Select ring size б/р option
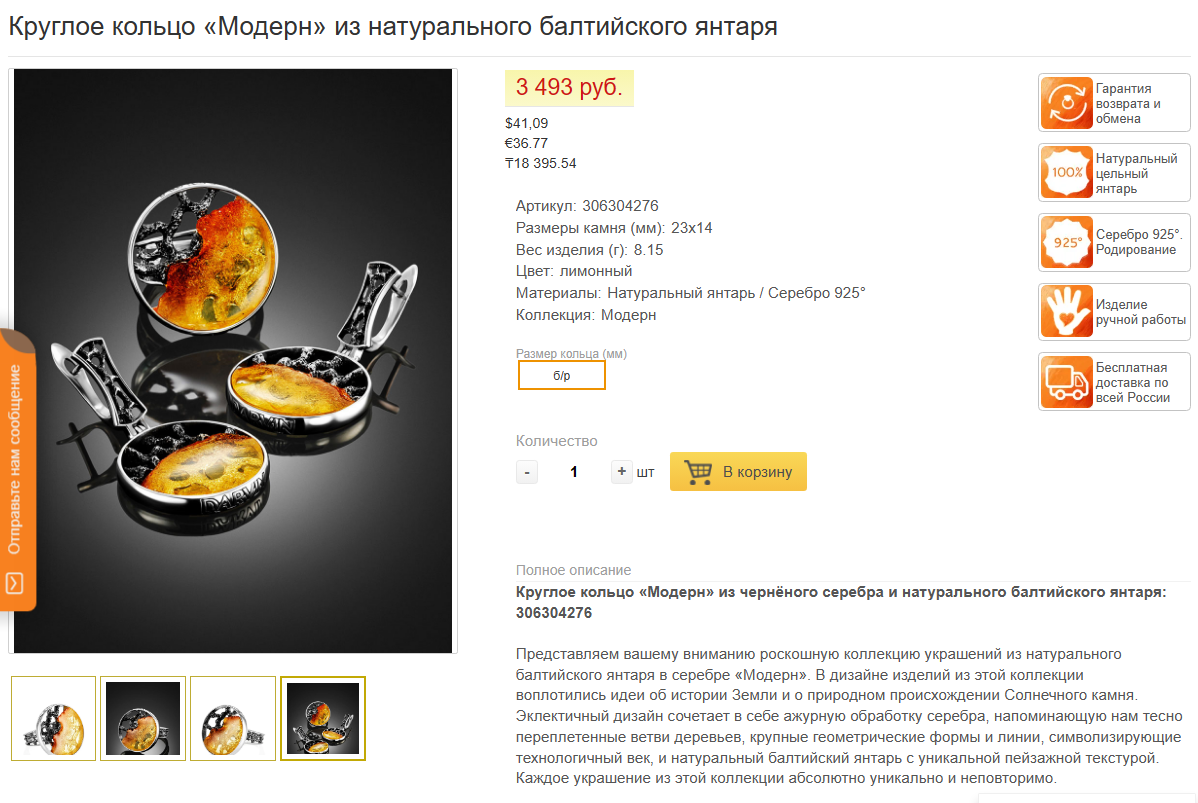 pos(562,375)
